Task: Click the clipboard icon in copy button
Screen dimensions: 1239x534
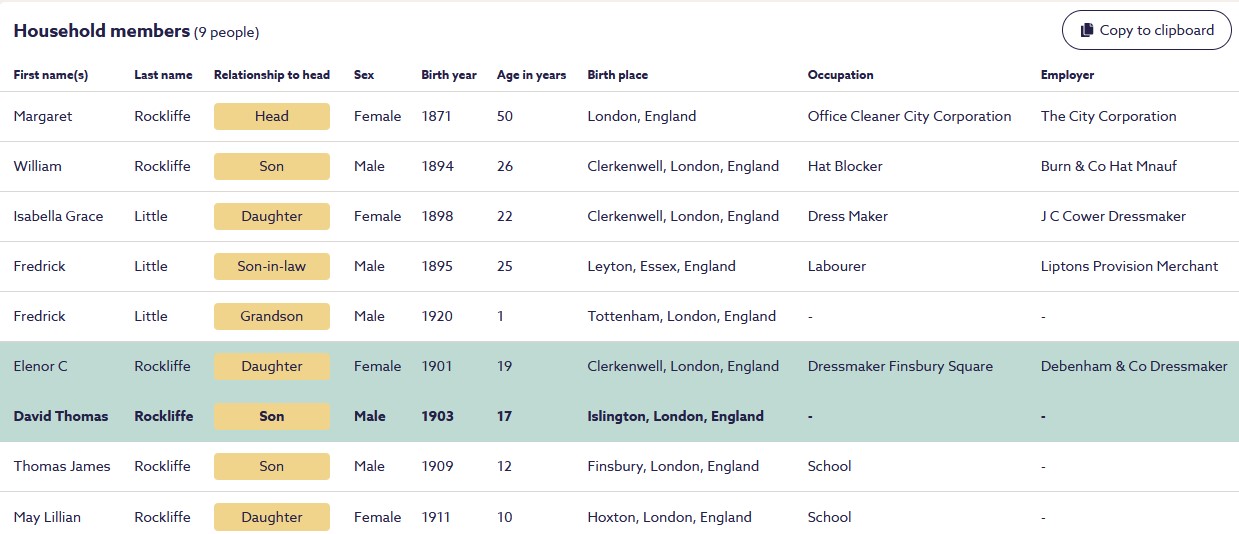Action: [1086, 30]
